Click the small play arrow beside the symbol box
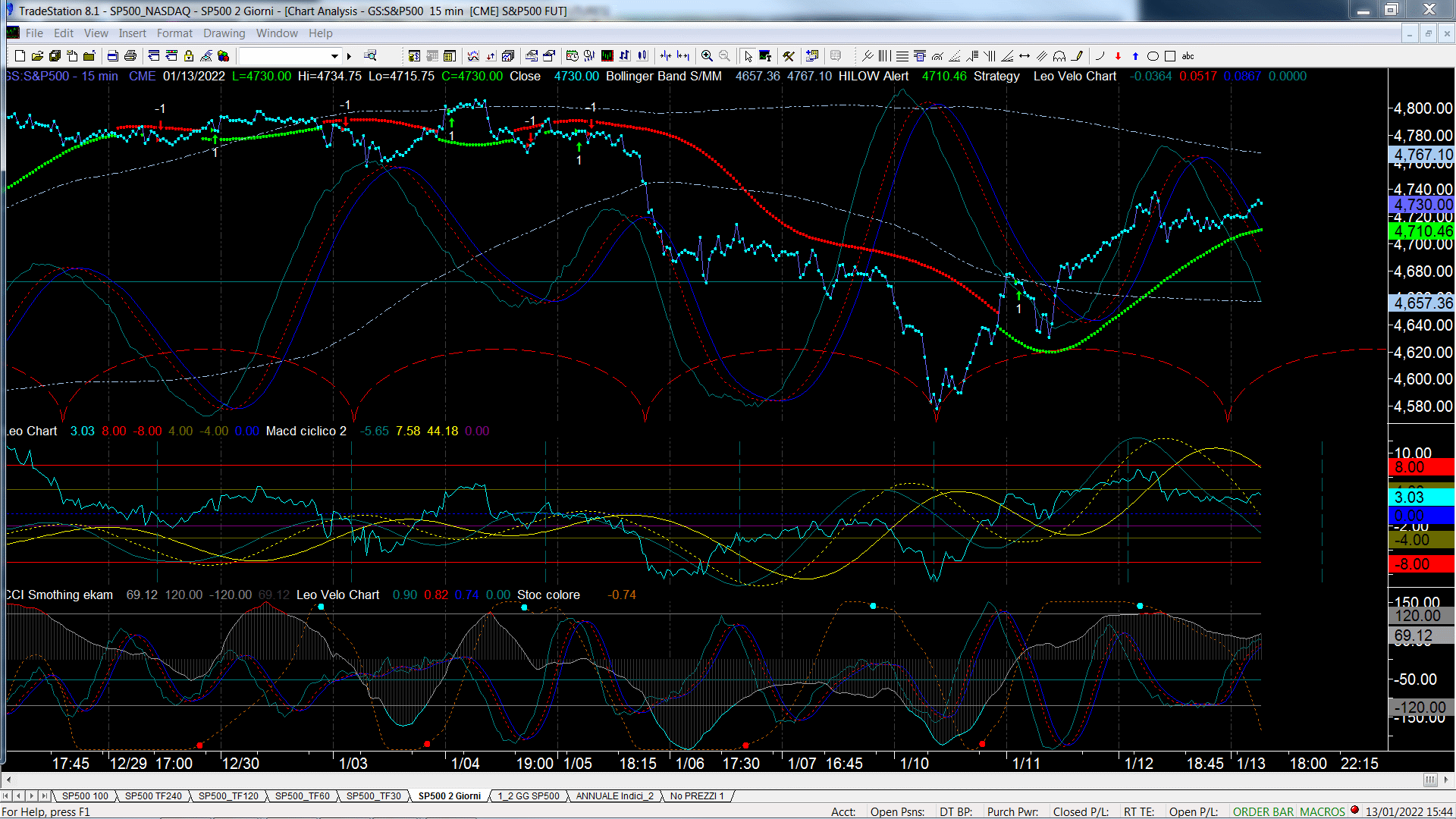Viewport: 1456px width, 819px height. (350, 56)
